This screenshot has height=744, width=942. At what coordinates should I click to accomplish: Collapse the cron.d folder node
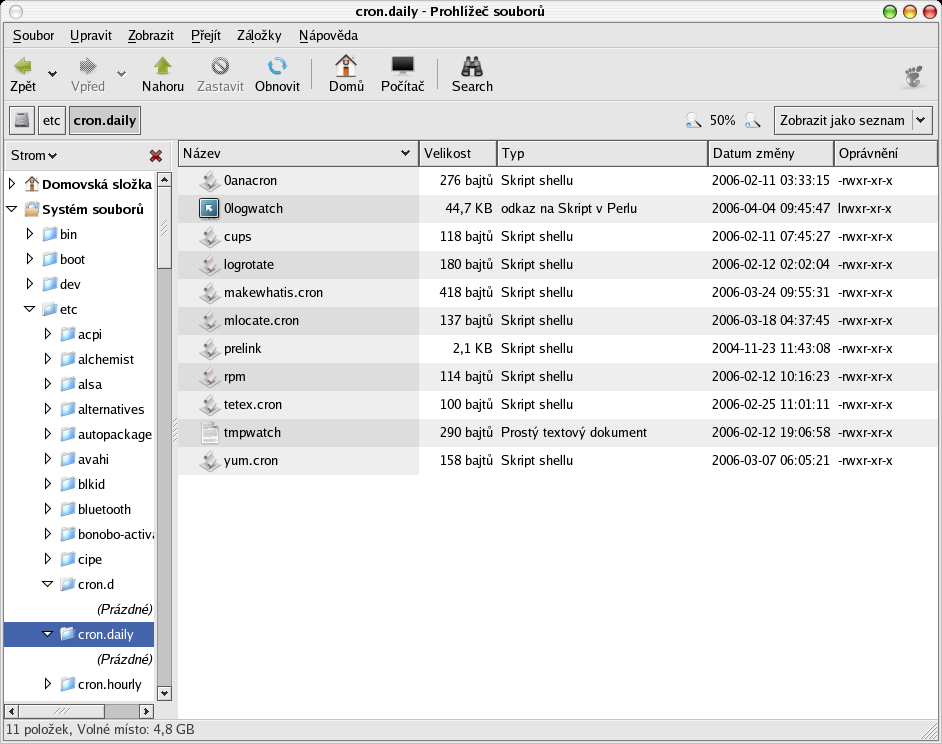[x=47, y=584]
